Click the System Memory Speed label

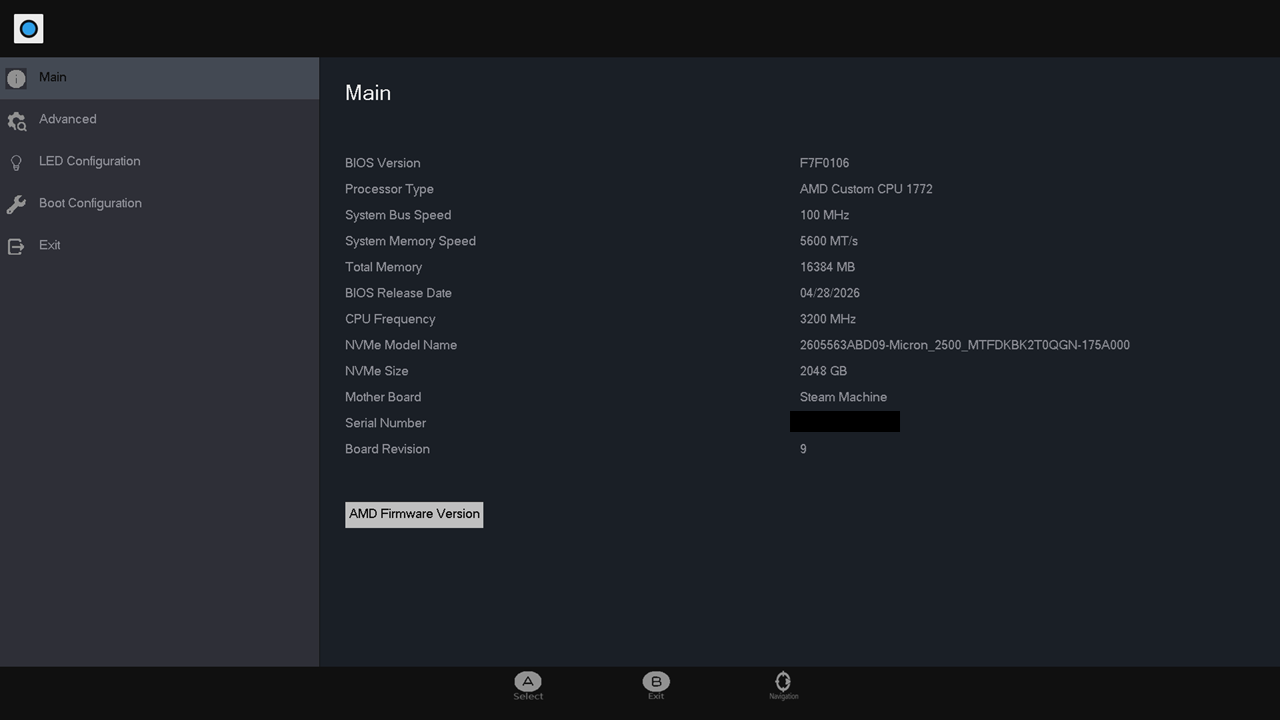point(410,241)
